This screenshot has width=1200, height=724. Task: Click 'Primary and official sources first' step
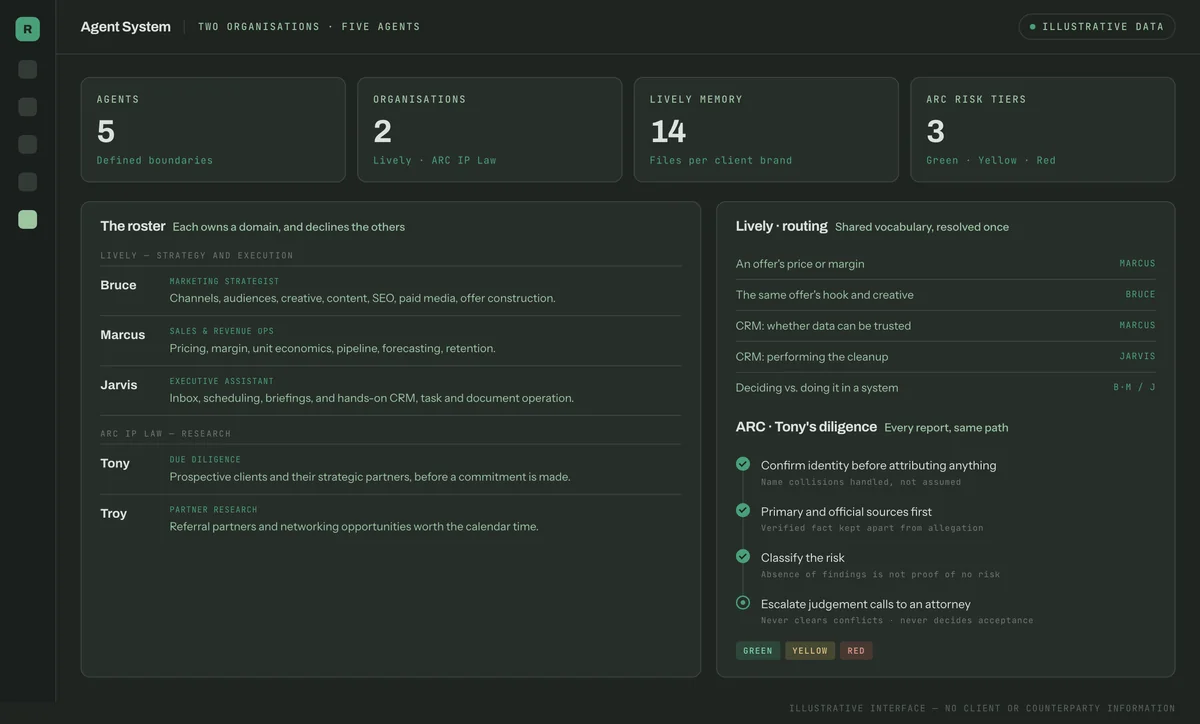point(846,512)
